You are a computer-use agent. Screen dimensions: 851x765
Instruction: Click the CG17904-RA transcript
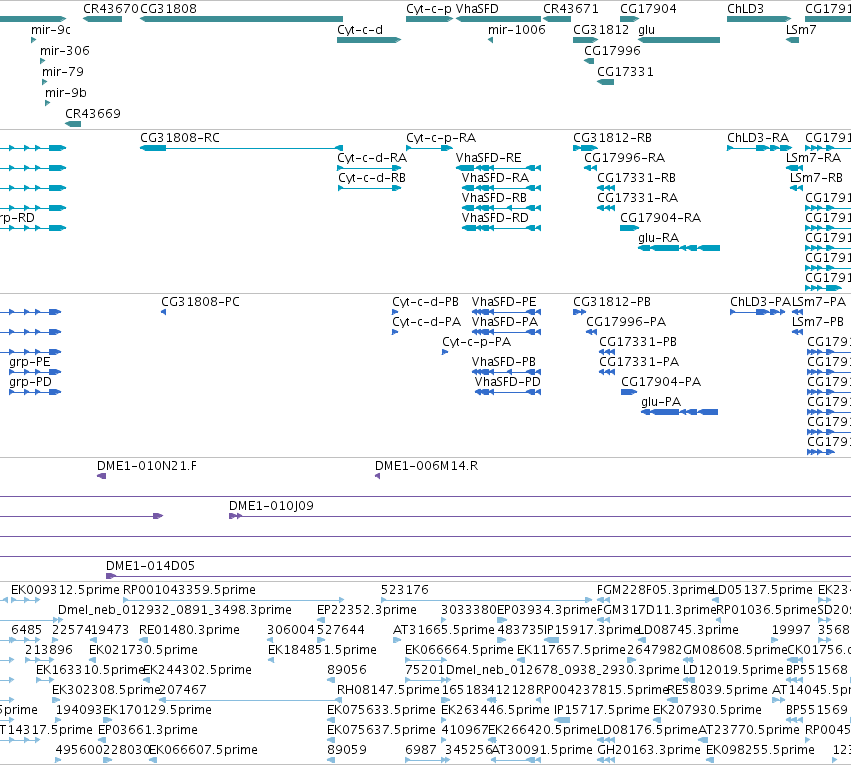click(630, 228)
